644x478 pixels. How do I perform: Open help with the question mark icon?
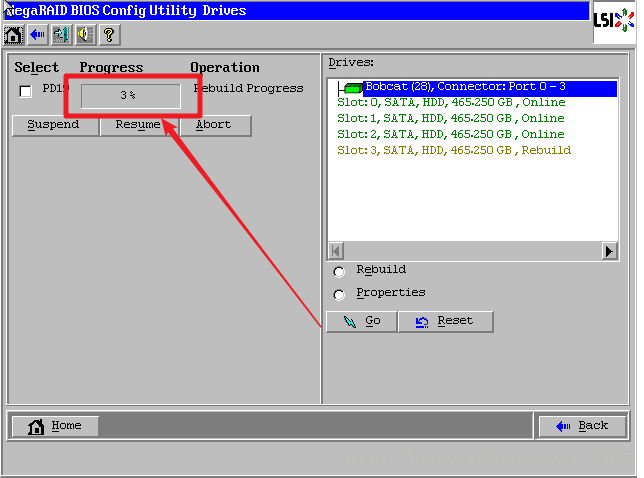click(109, 35)
